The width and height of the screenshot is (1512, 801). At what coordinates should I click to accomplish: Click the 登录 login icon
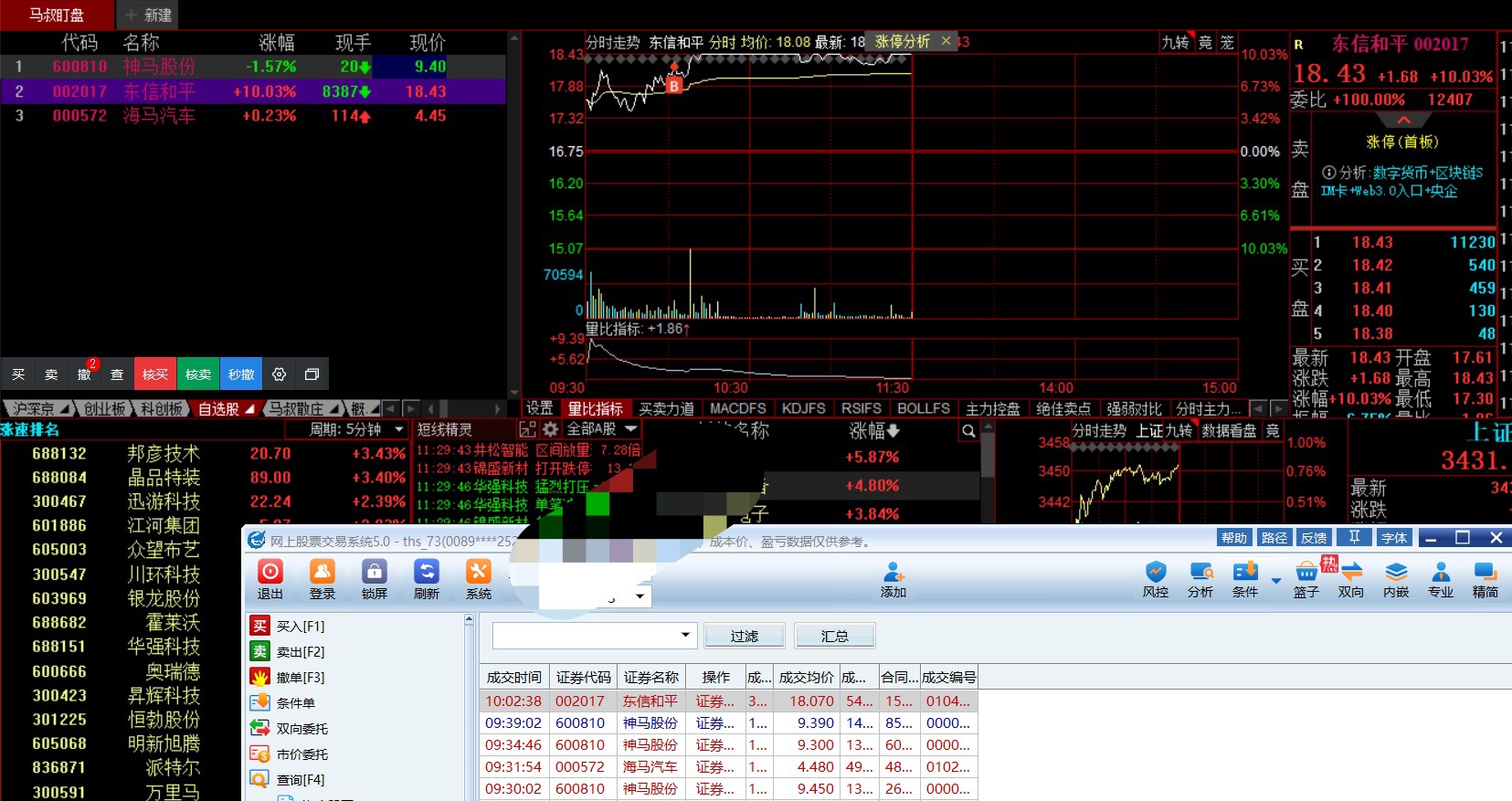[322, 580]
